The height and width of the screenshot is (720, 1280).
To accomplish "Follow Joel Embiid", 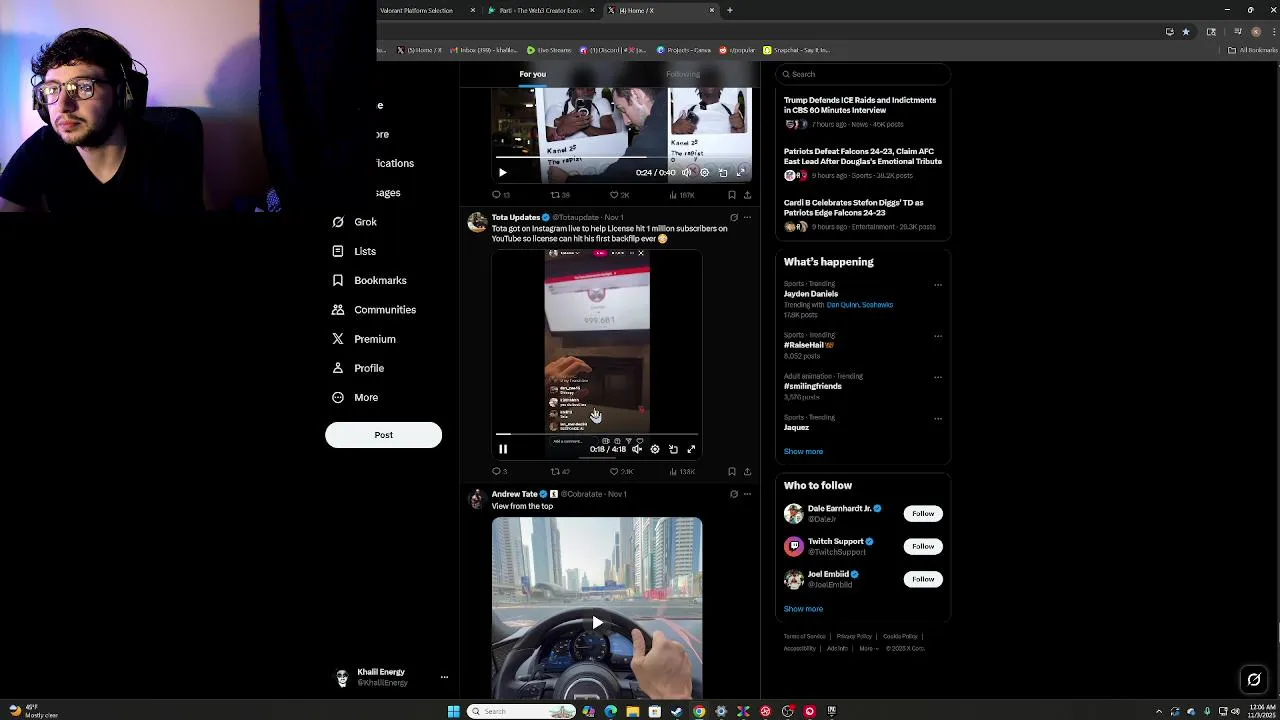I will tap(923, 579).
